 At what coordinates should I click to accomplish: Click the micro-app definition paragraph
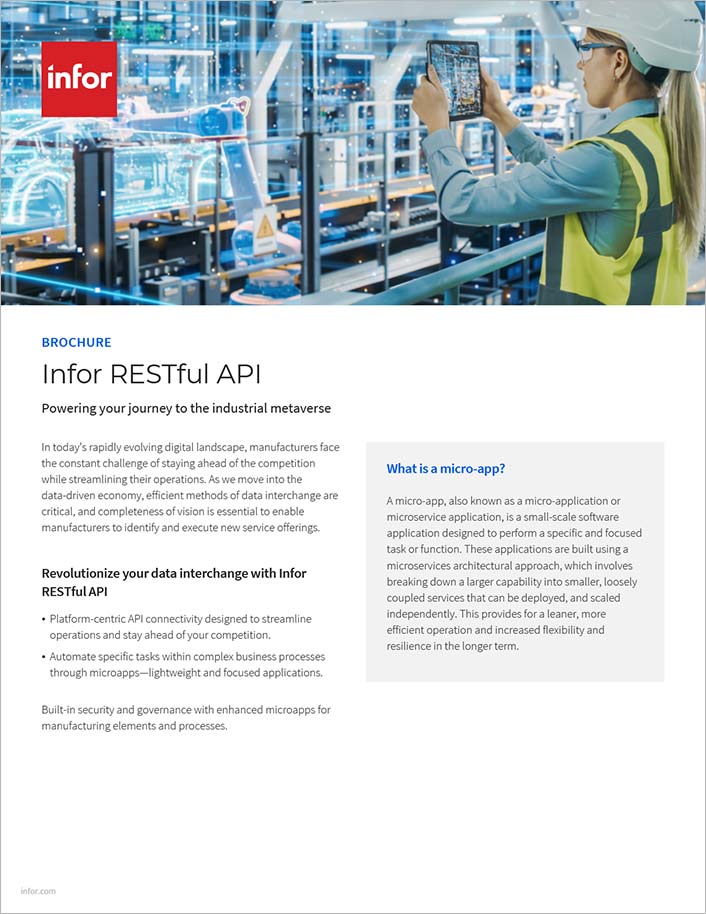[x=514, y=573]
